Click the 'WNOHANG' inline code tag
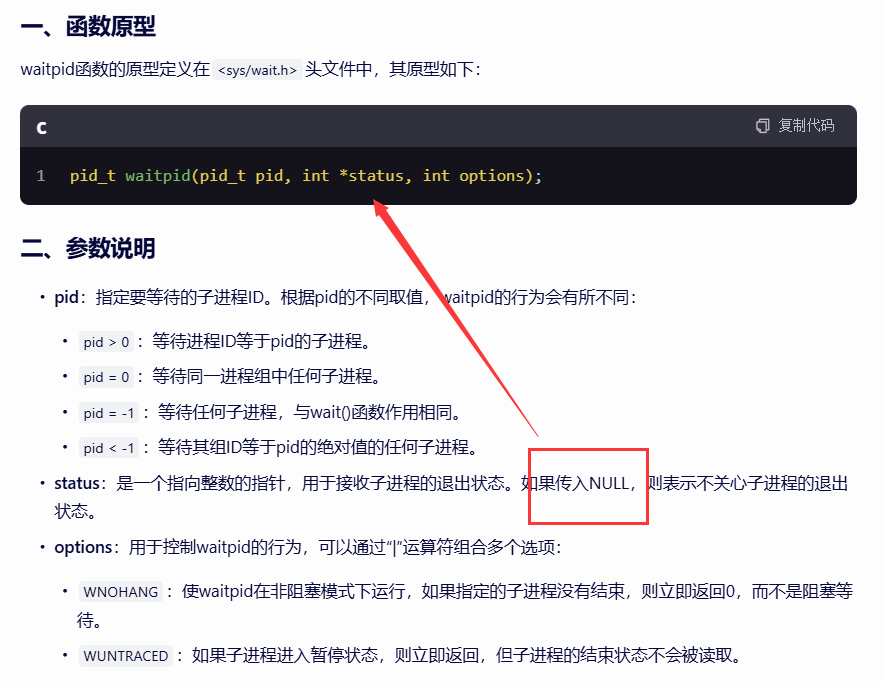Screen dimensions: 882x686 tap(120, 592)
